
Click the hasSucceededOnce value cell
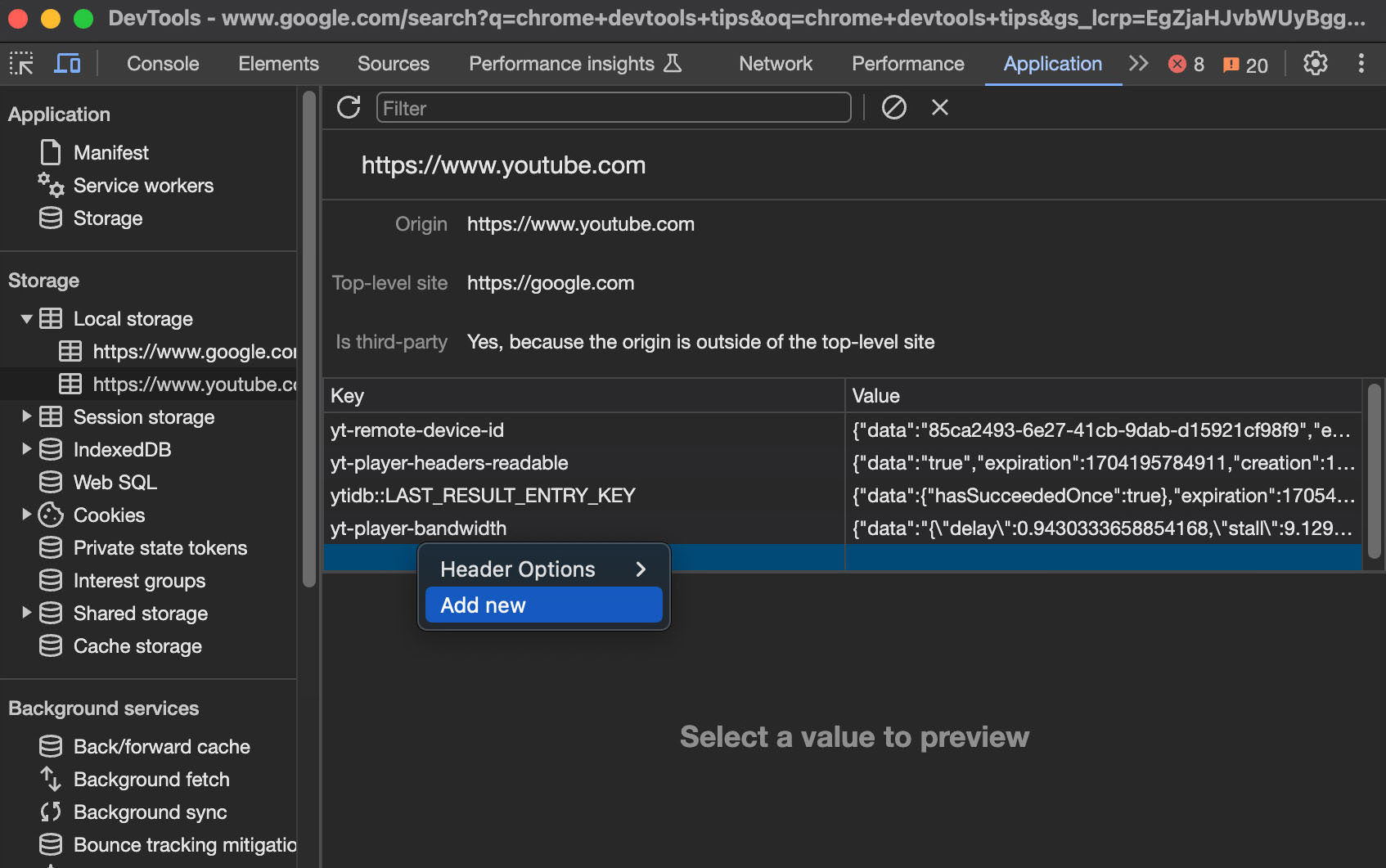[1104, 496]
